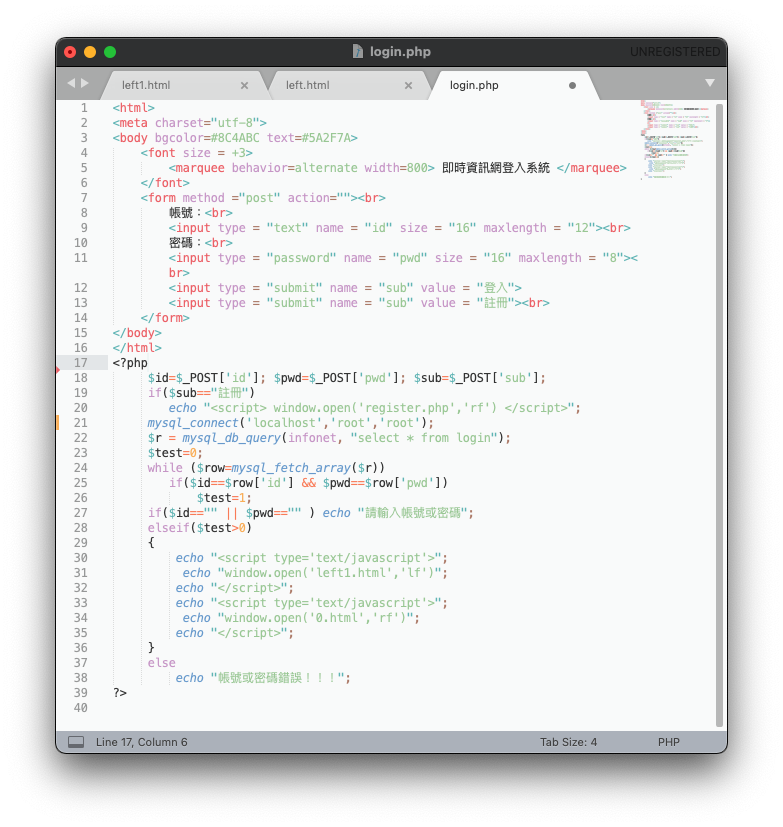
Task: Click bgcolor value #8C4ABC
Action: (x=235, y=138)
